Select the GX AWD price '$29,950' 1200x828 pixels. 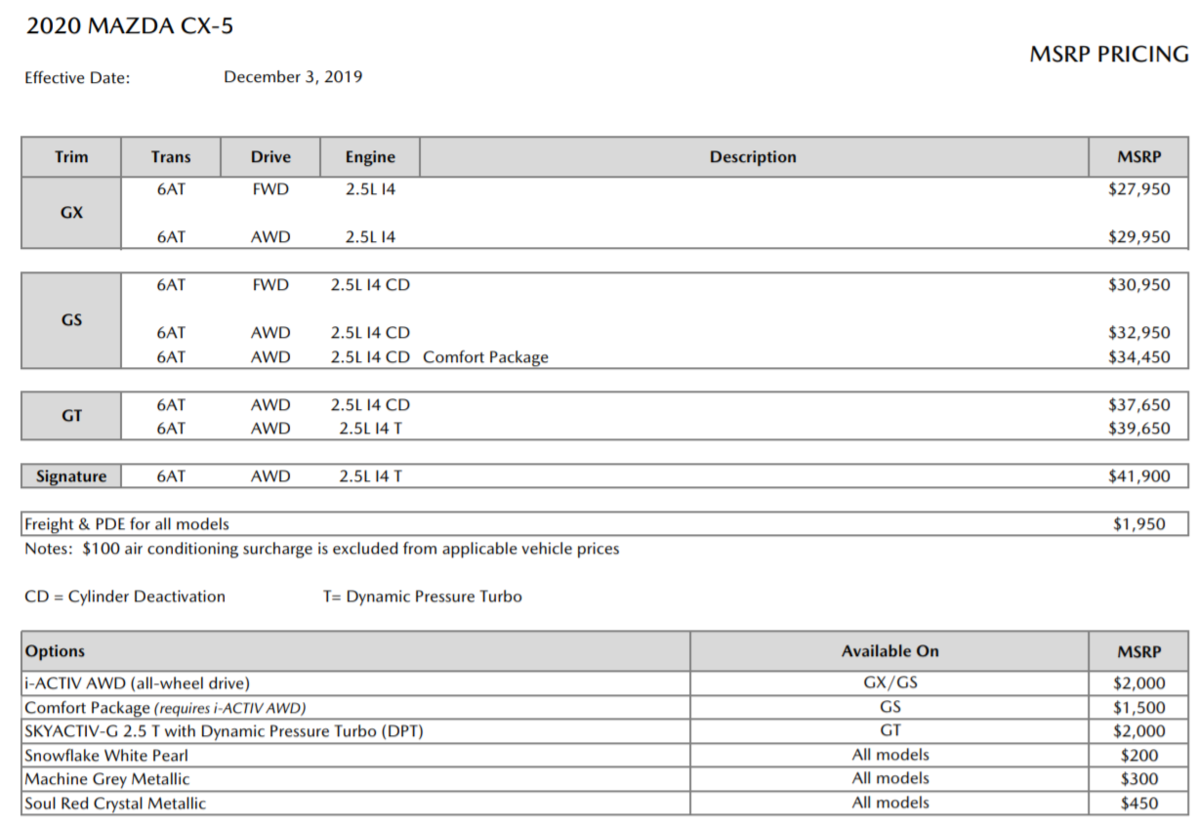coord(1139,238)
